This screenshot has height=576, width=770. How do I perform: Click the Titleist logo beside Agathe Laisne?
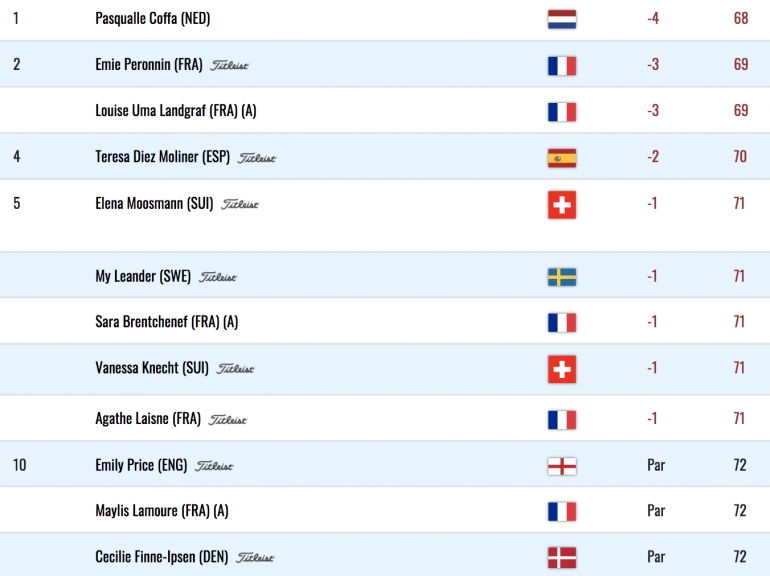[x=228, y=420]
